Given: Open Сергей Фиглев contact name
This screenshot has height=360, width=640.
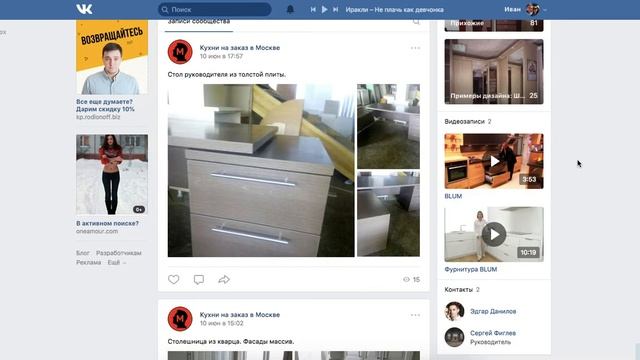Looking at the screenshot, I should tap(493, 333).
